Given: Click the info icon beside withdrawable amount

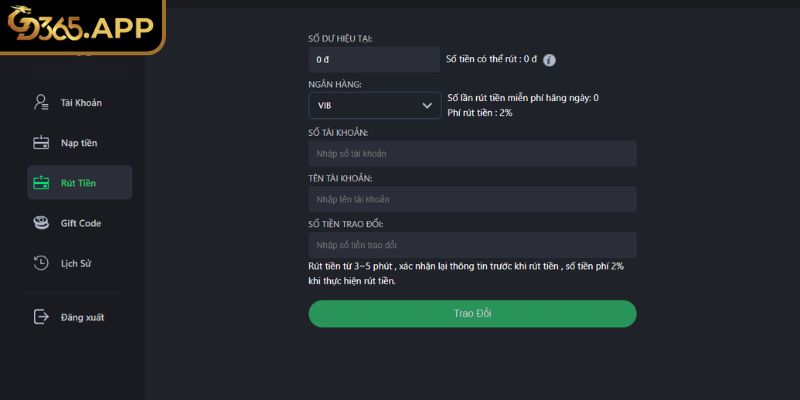Looking at the screenshot, I should click(x=549, y=60).
